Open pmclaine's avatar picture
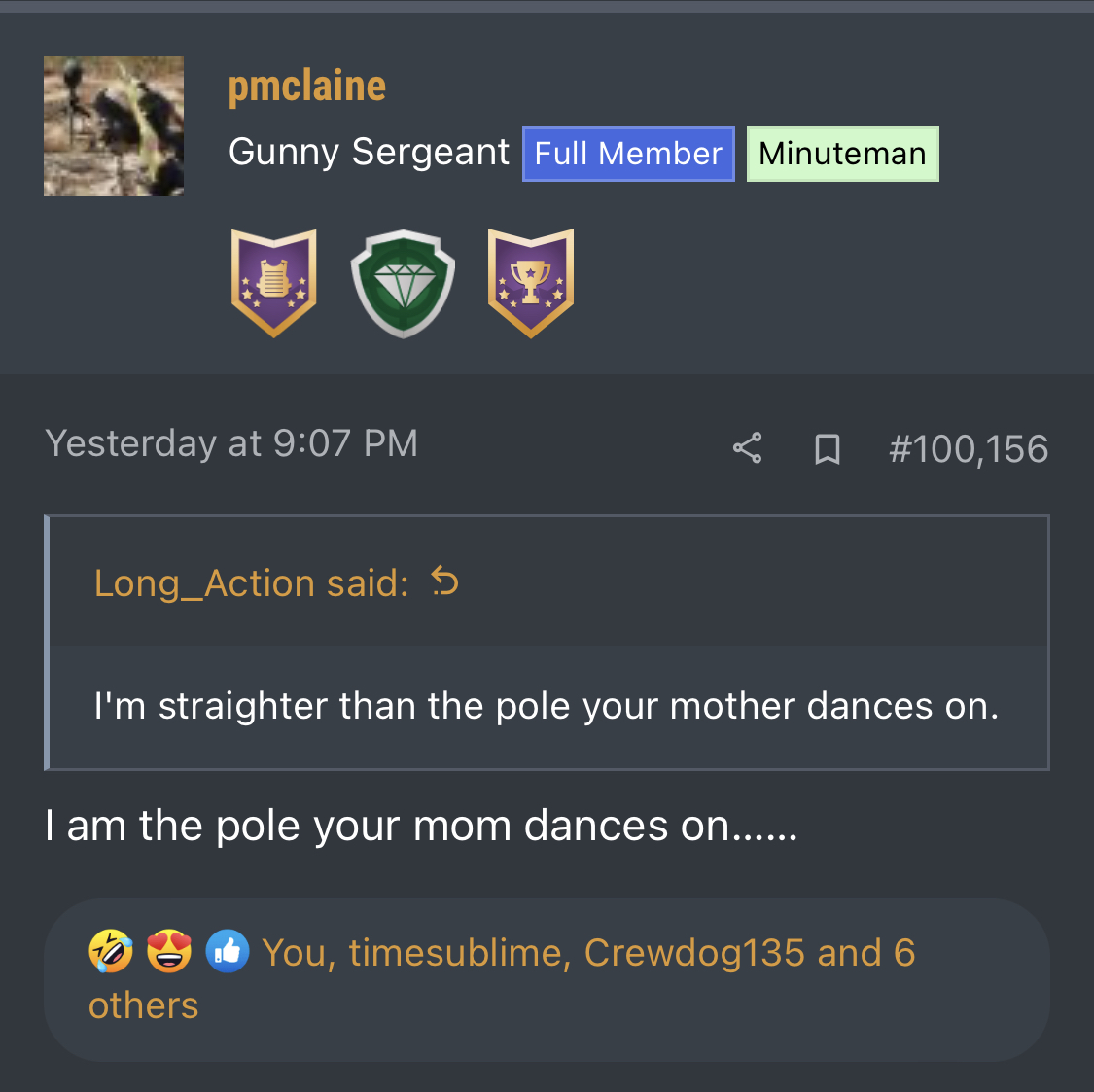This screenshot has width=1094, height=1092. pyautogui.click(x=114, y=126)
